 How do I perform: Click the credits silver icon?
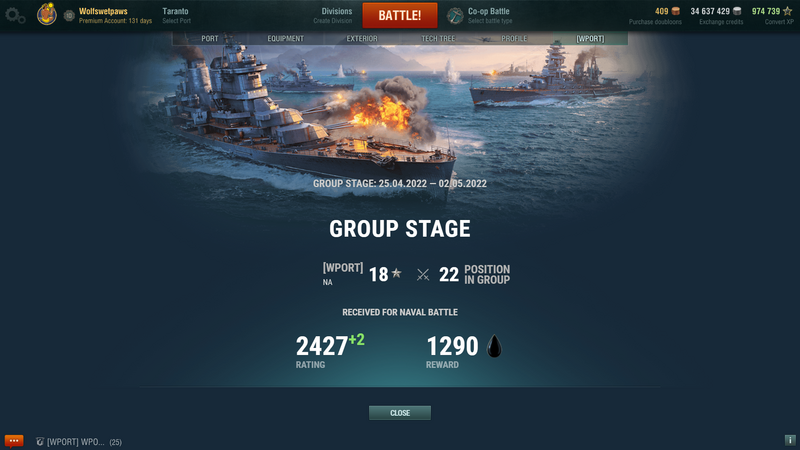pyautogui.click(x=737, y=11)
